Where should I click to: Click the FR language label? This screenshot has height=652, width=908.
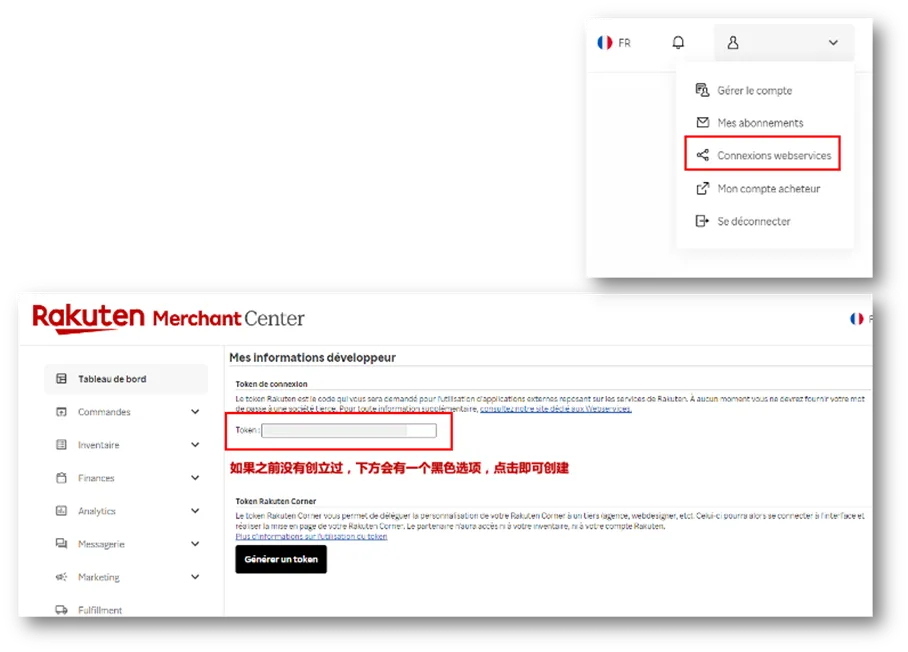[624, 43]
